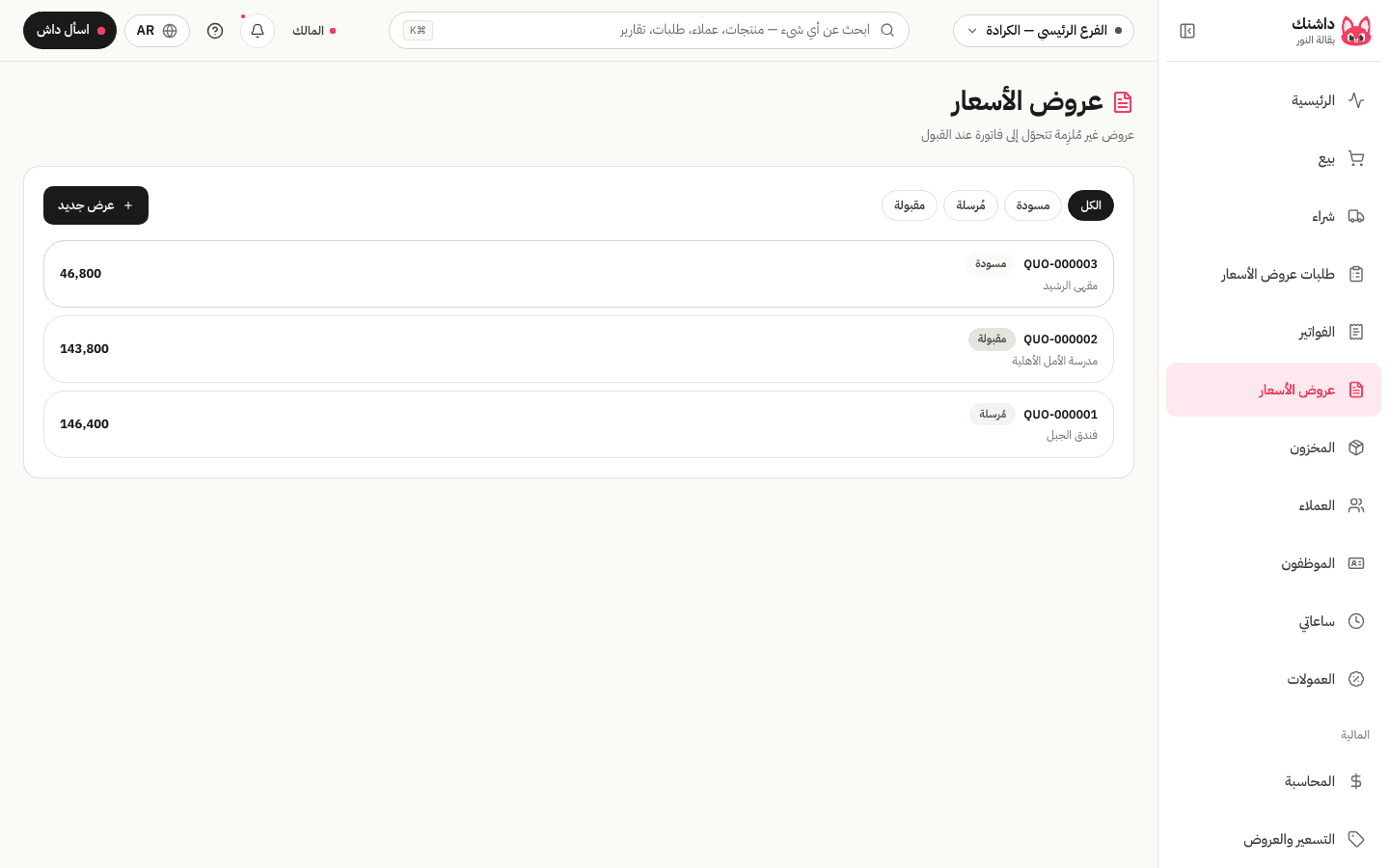Click the العمولات percent badge icon
The height and width of the screenshot is (868, 1389).
1356,679
